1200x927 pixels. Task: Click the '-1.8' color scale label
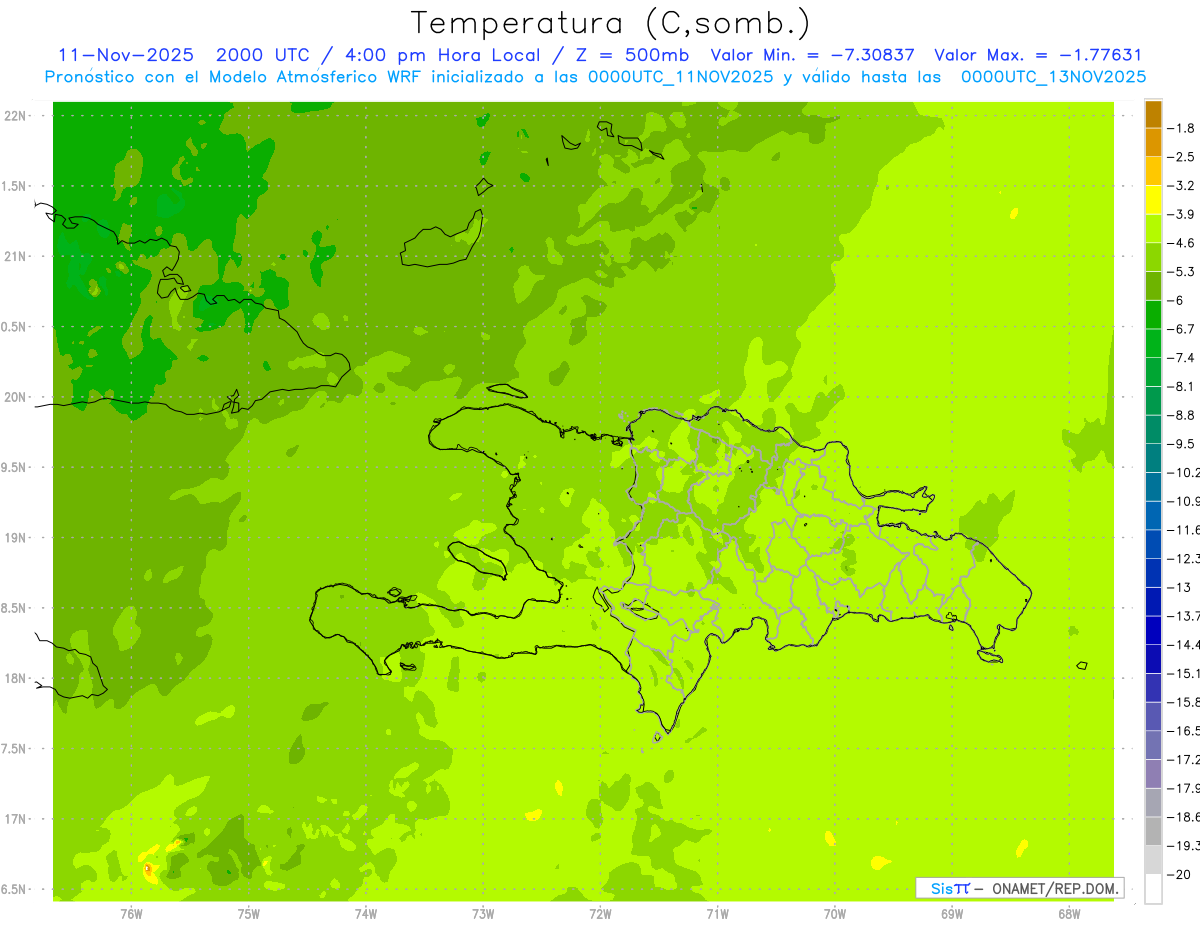pos(1182,128)
